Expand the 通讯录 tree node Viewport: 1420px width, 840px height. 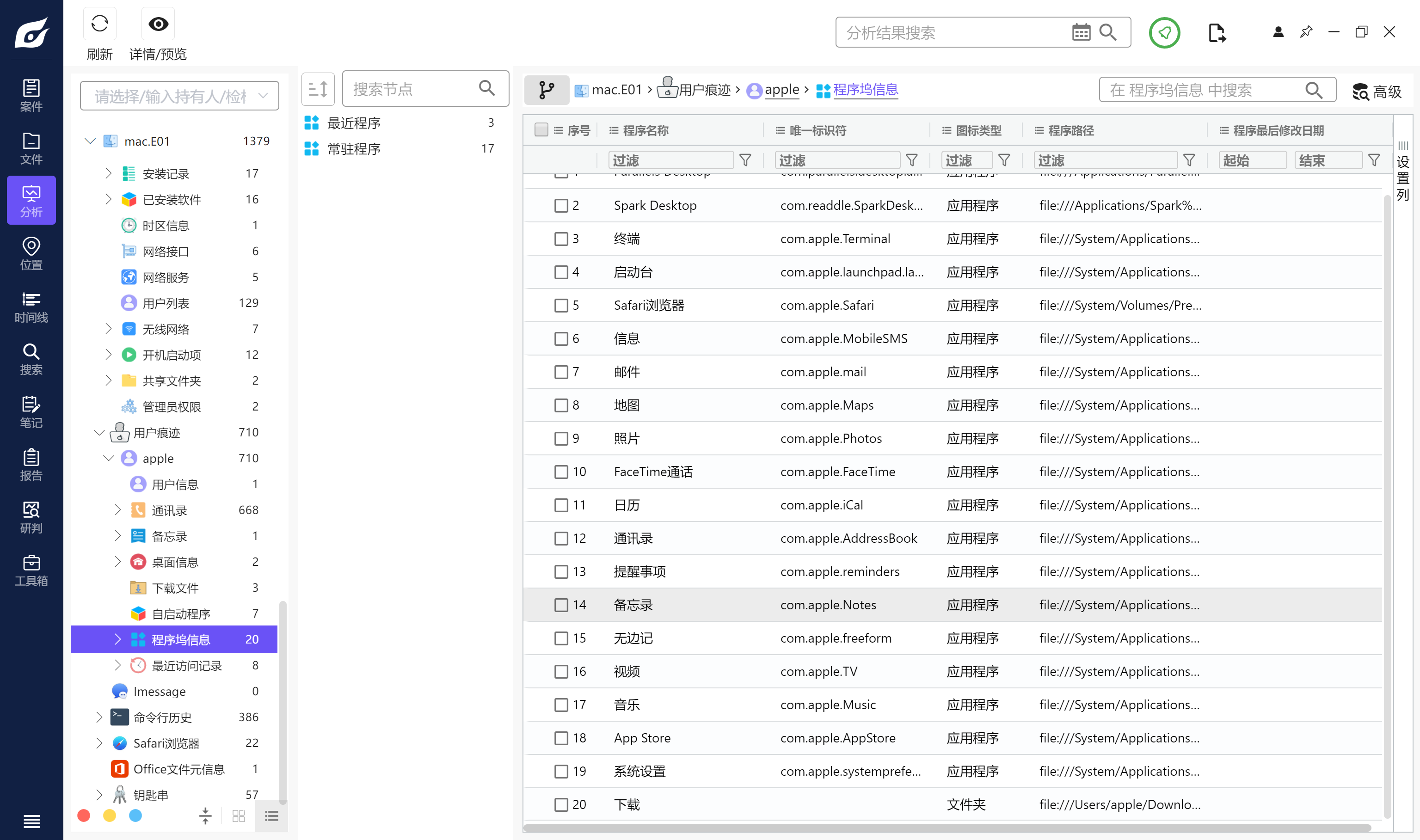[x=118, y=510]
